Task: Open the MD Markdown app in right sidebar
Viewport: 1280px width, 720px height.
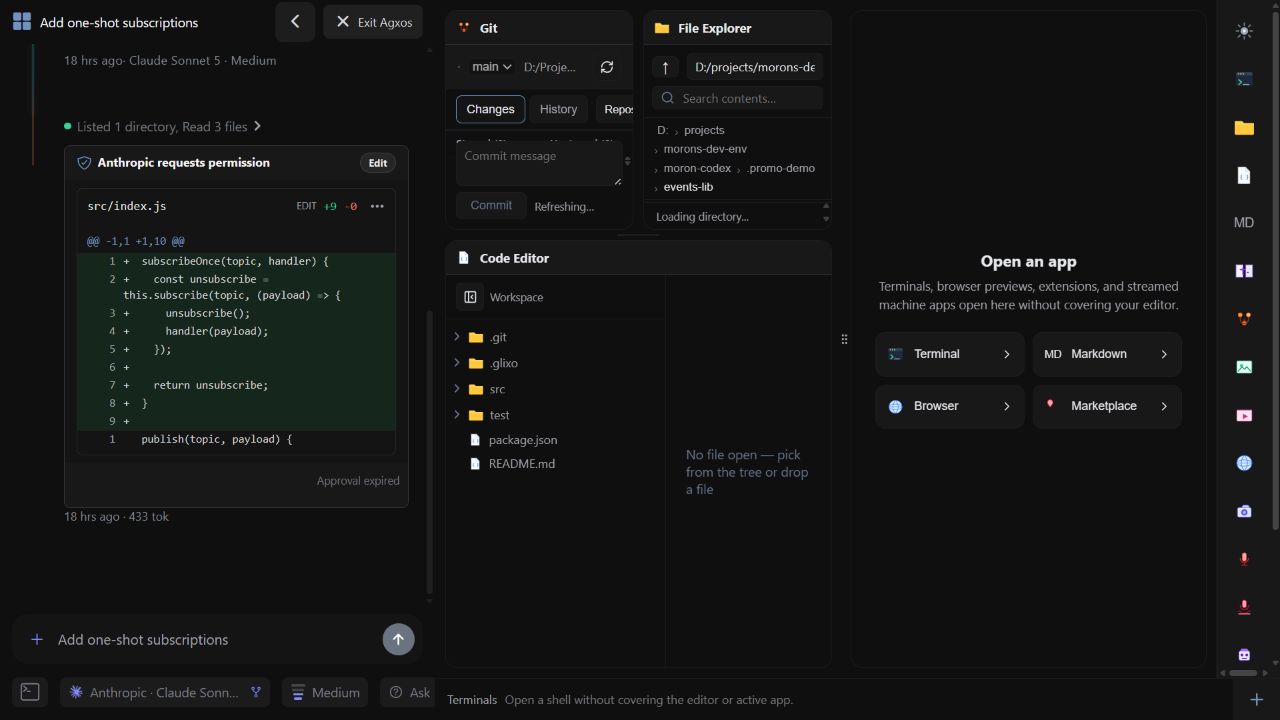Action: pos(1244,222)
